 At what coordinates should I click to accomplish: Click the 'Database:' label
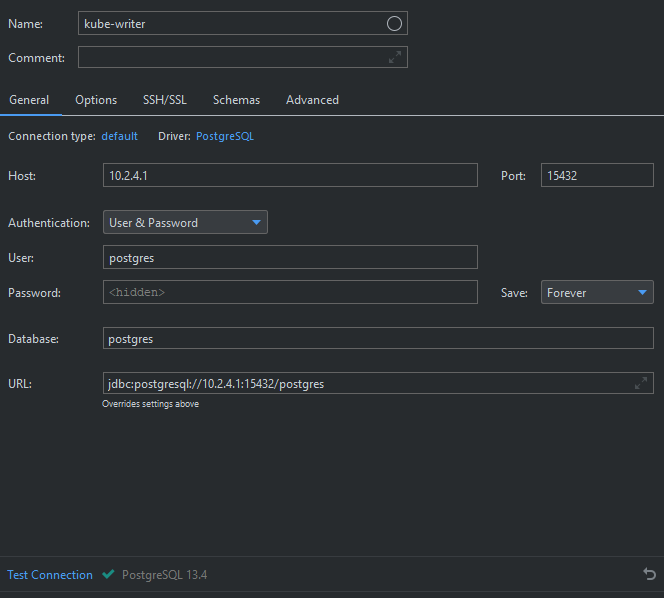click(x=33, y=339)
